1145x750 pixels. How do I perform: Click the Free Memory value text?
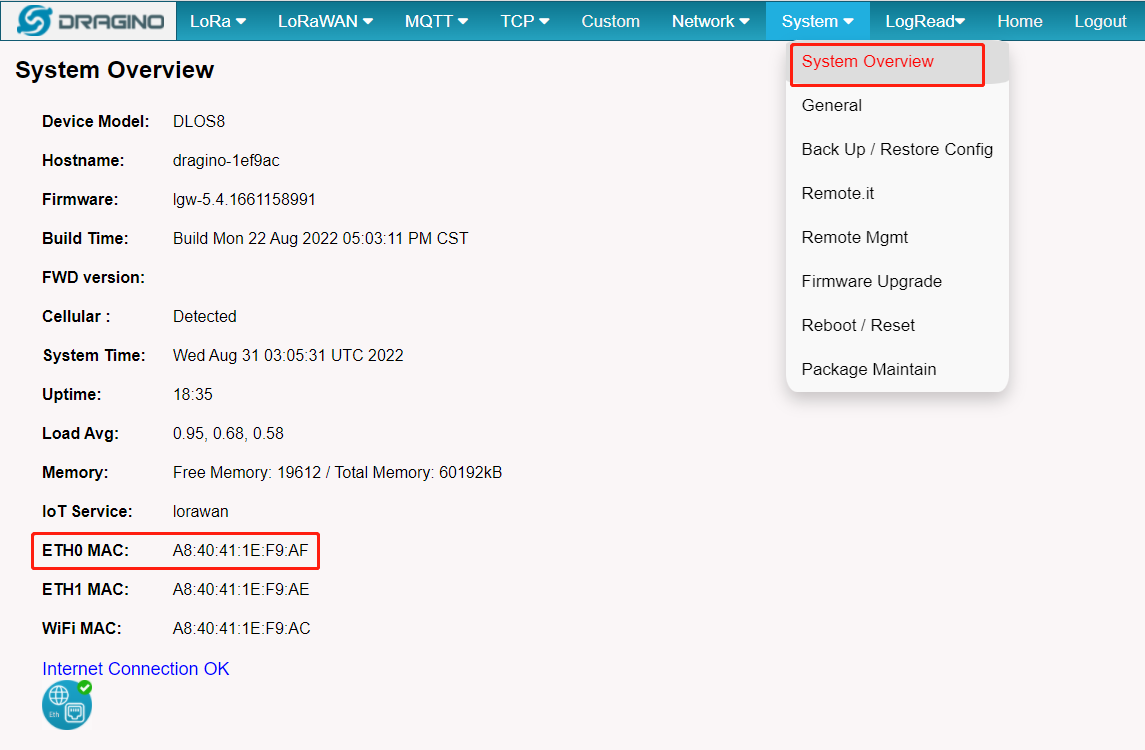[337, 472]
